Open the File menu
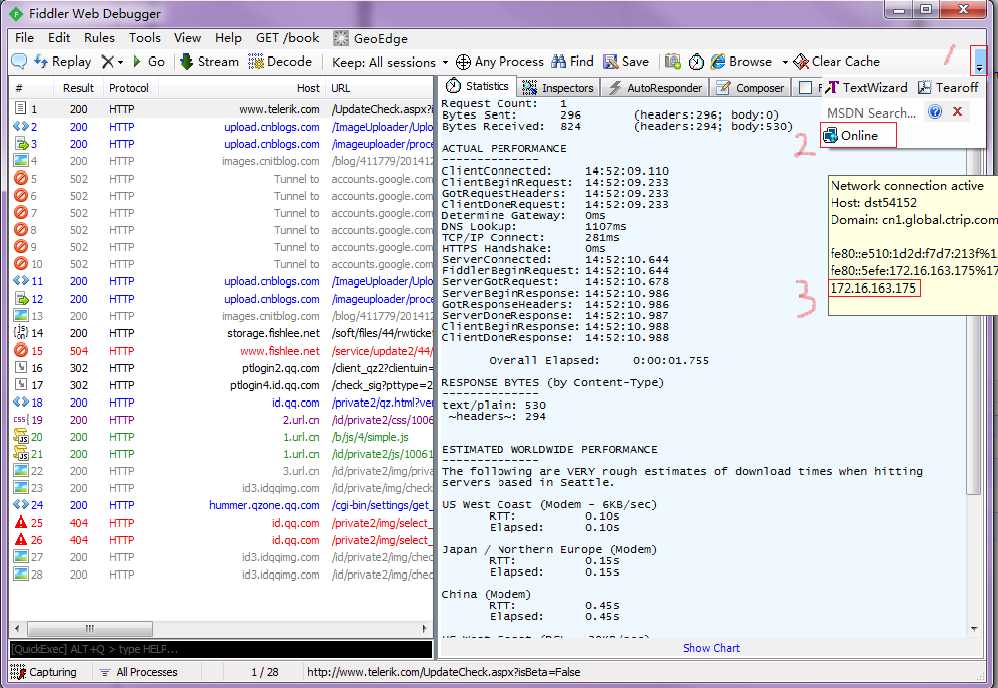The image size is (998, 688). point(24,38)
